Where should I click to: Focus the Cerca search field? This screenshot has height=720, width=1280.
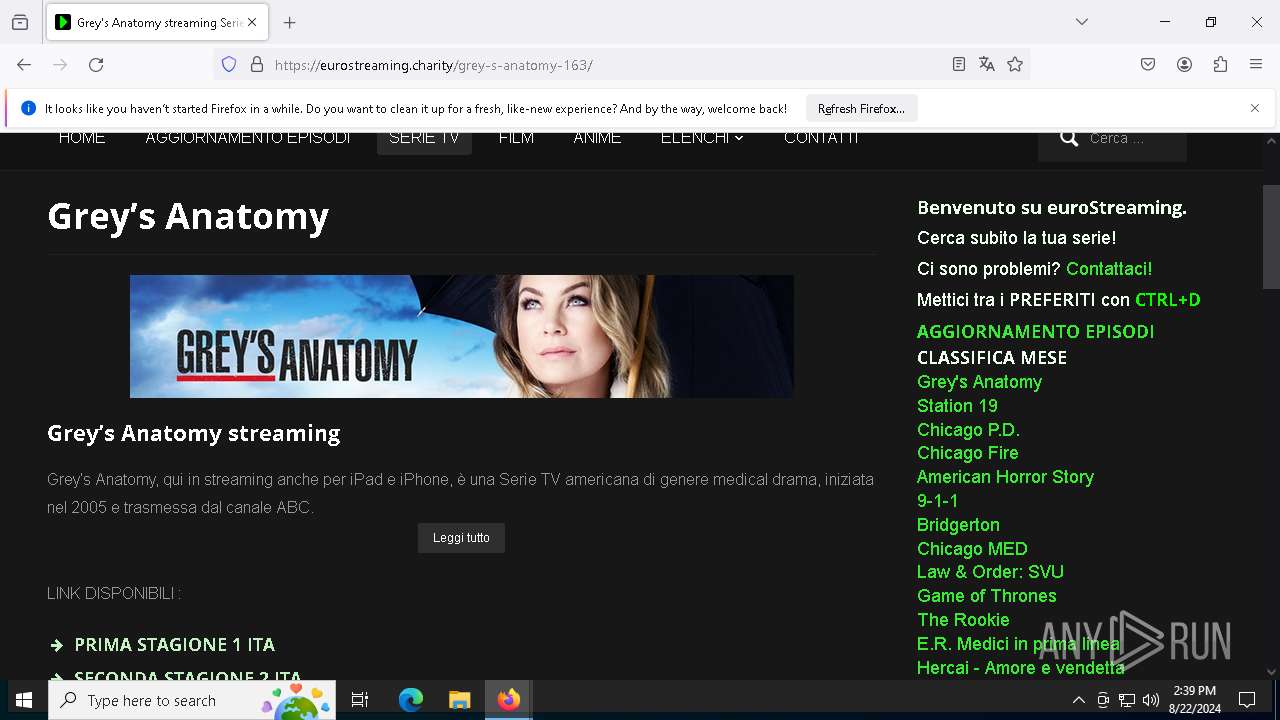tap(1135, 139)
